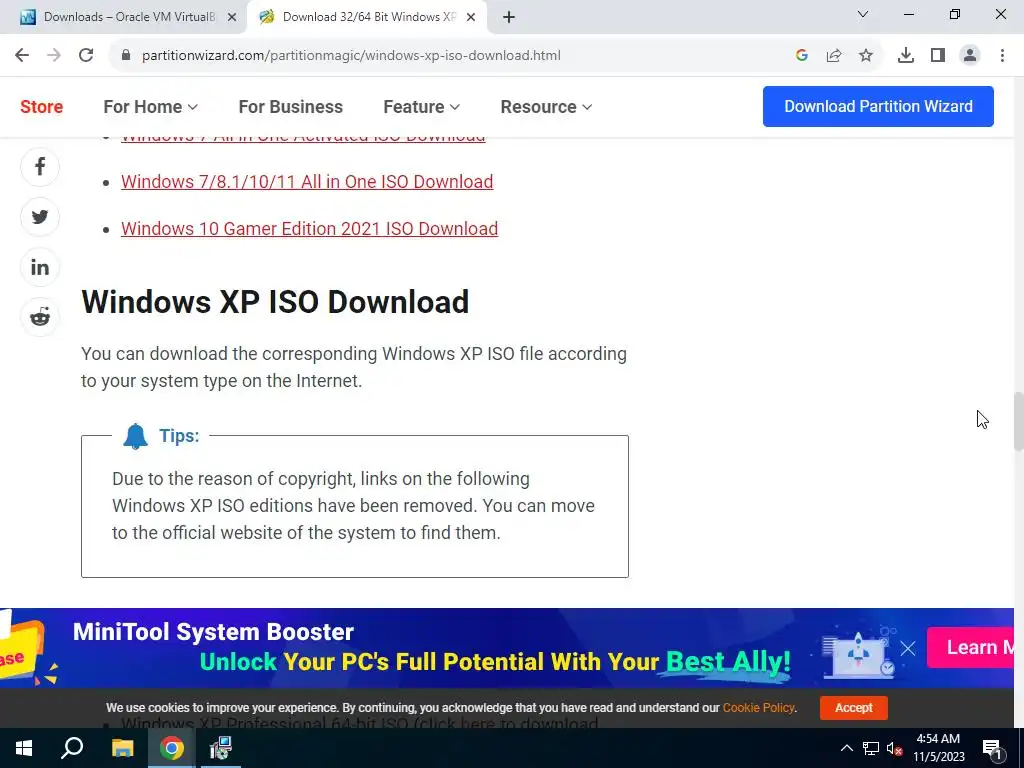Click muted volume tray icon
Screen dimensions: 1024x768
coord(895,748)
